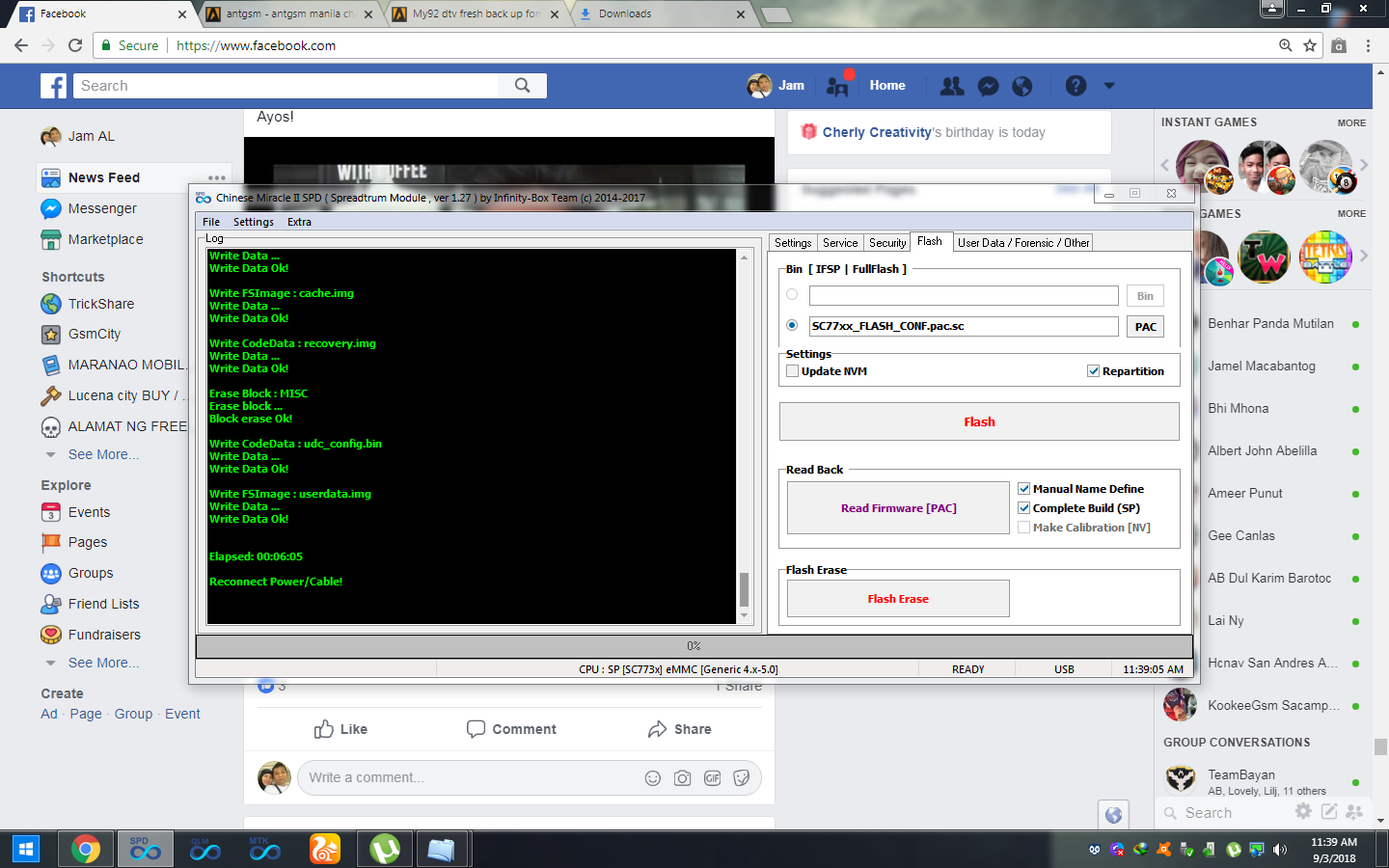Viewport: 1389px width, 868px height.
Task: Reload the page using browser refresh icon
Action: point(75,45)
